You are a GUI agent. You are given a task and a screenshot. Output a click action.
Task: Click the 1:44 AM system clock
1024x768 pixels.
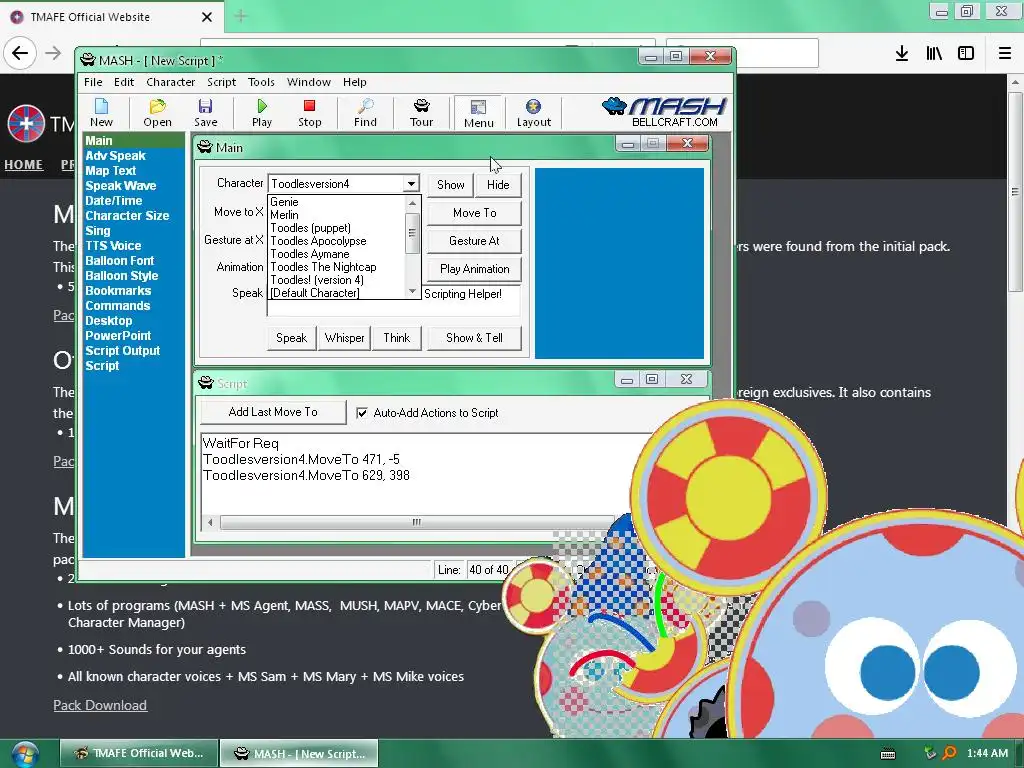pyautogui.click(x=987, y=753)
